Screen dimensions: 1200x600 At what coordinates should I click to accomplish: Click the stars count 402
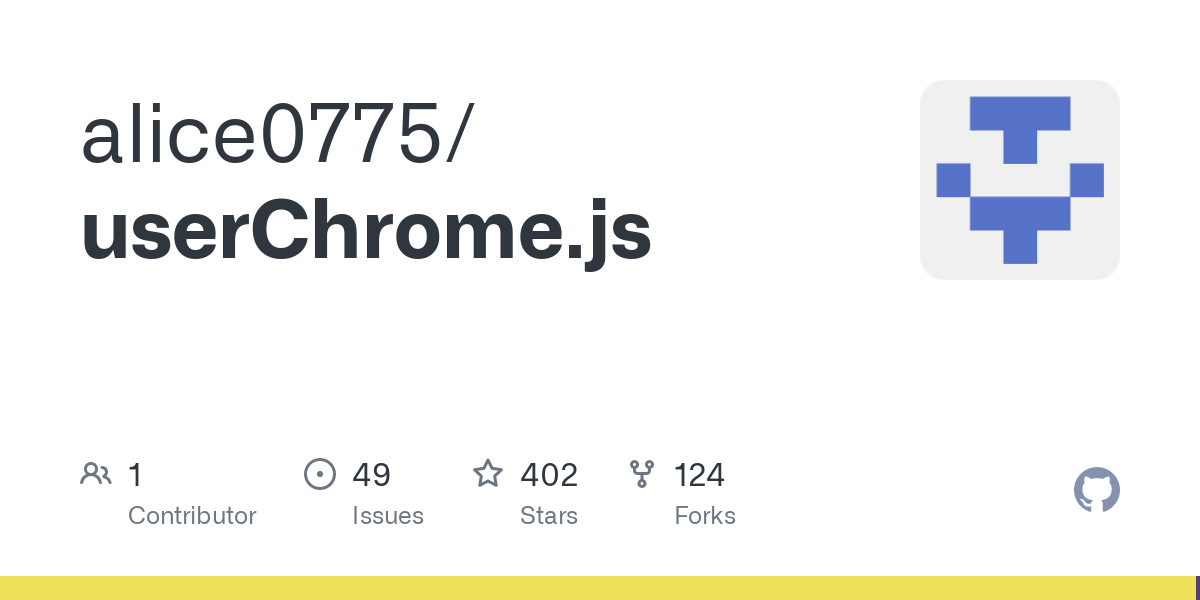tap(549, 474)
